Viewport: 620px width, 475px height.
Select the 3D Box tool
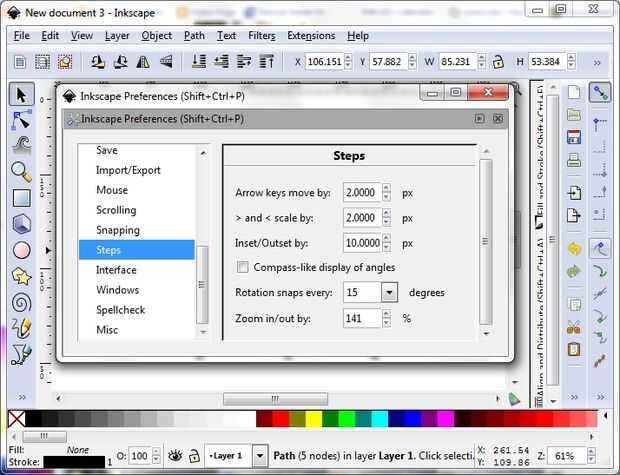21,224
